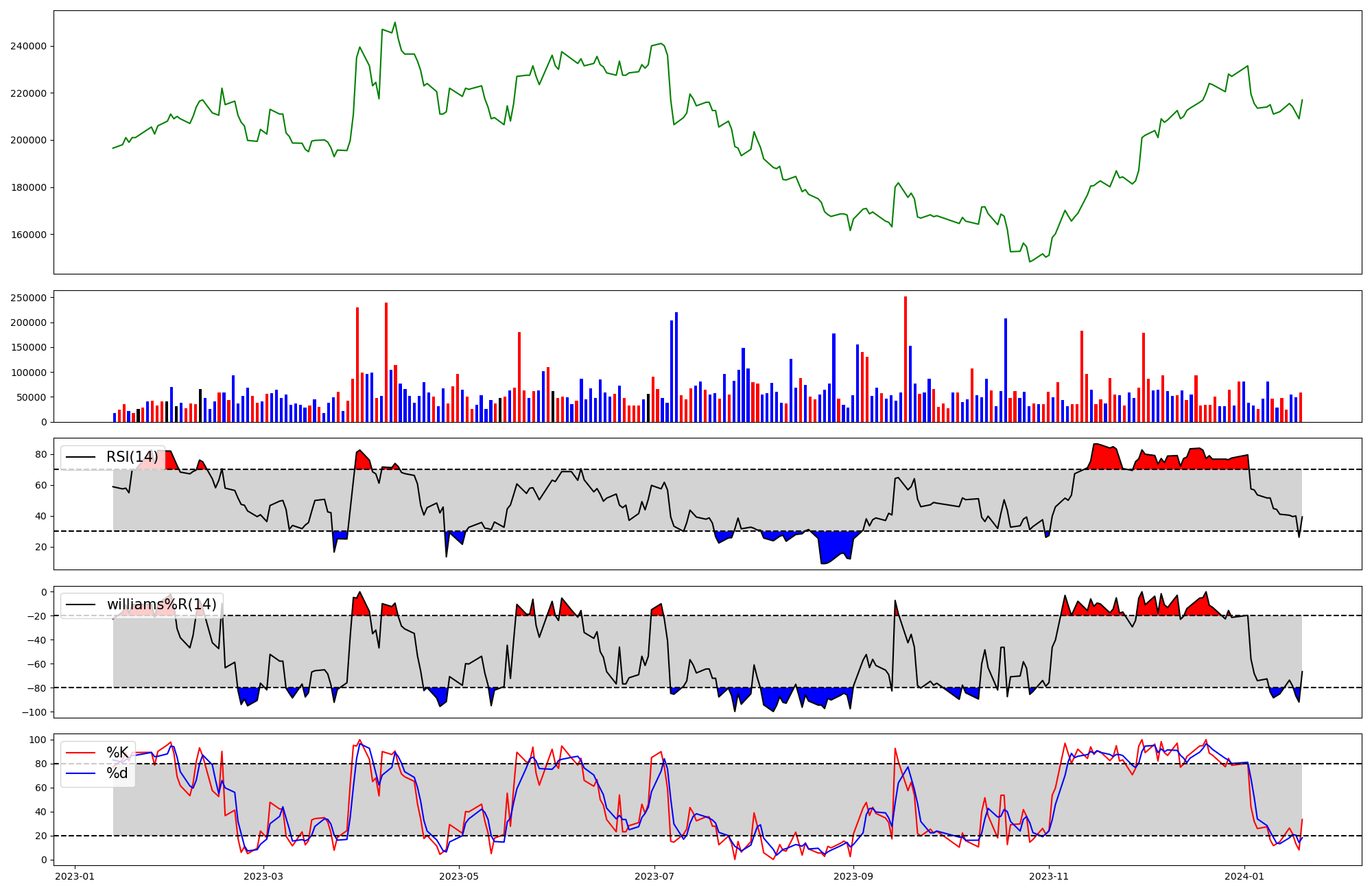
Task: Click the 2023-07 x-axis date label
Action: pyautogui.click(x=654, y=876)
